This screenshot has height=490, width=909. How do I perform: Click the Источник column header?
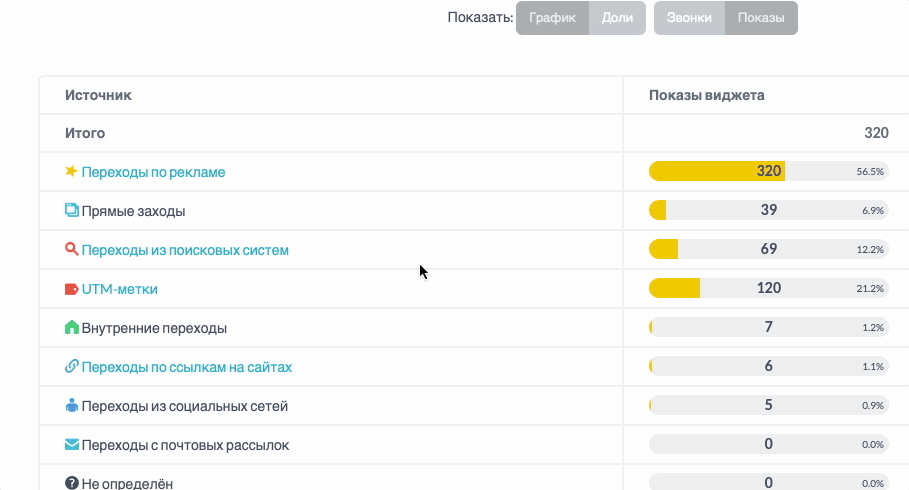pyautogui.click(x=98, y=95)
